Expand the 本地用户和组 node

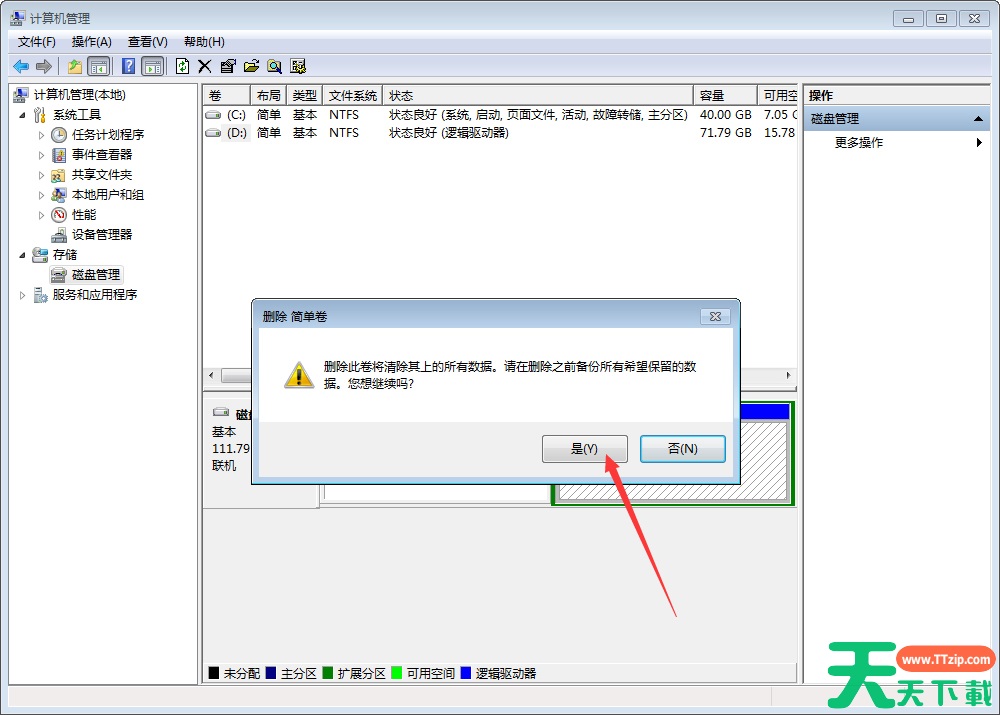click(x=41, y=195)
